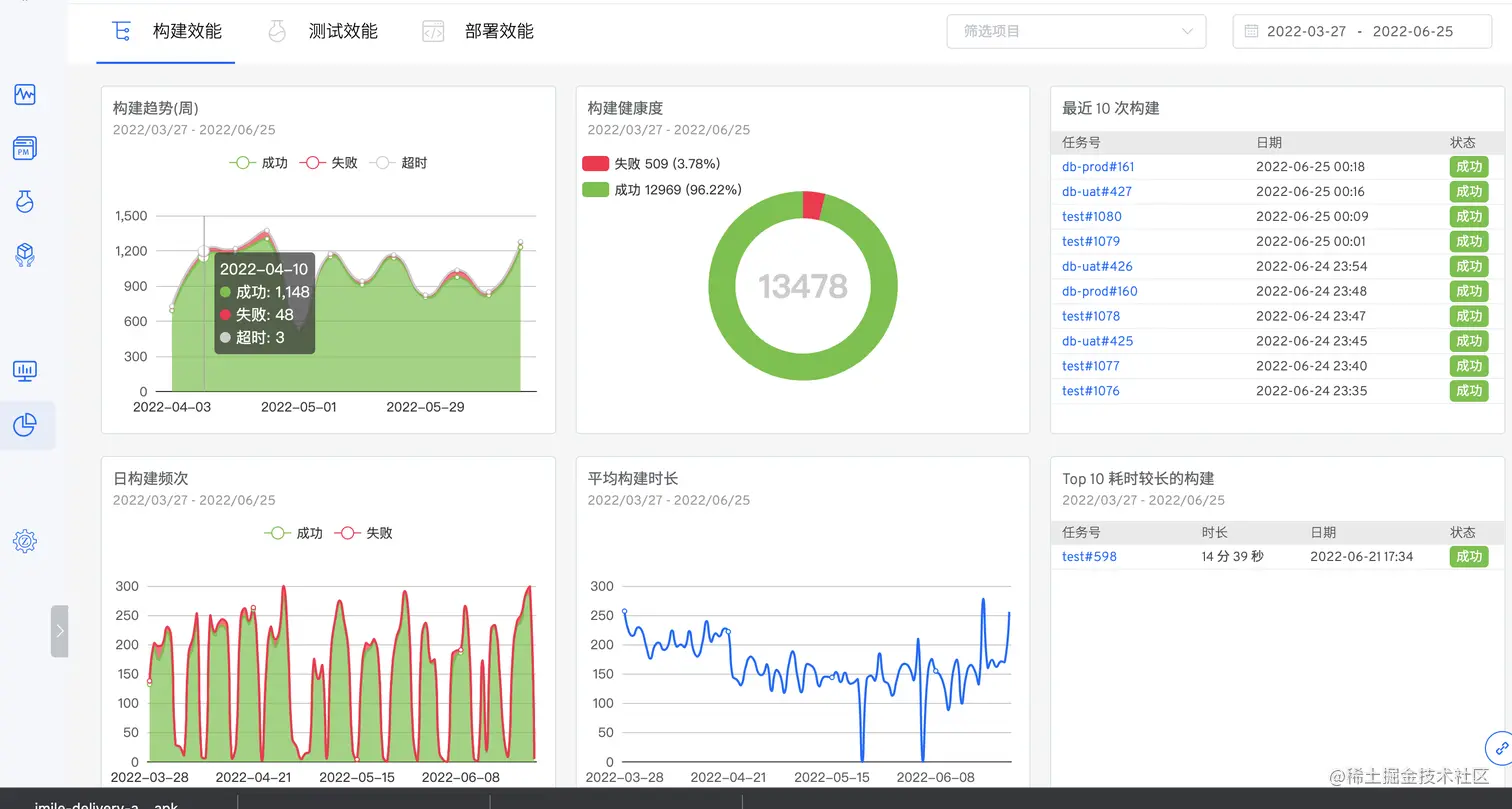
Task: Click the red failure segment of the donut chart
Action: pos(814,205)
